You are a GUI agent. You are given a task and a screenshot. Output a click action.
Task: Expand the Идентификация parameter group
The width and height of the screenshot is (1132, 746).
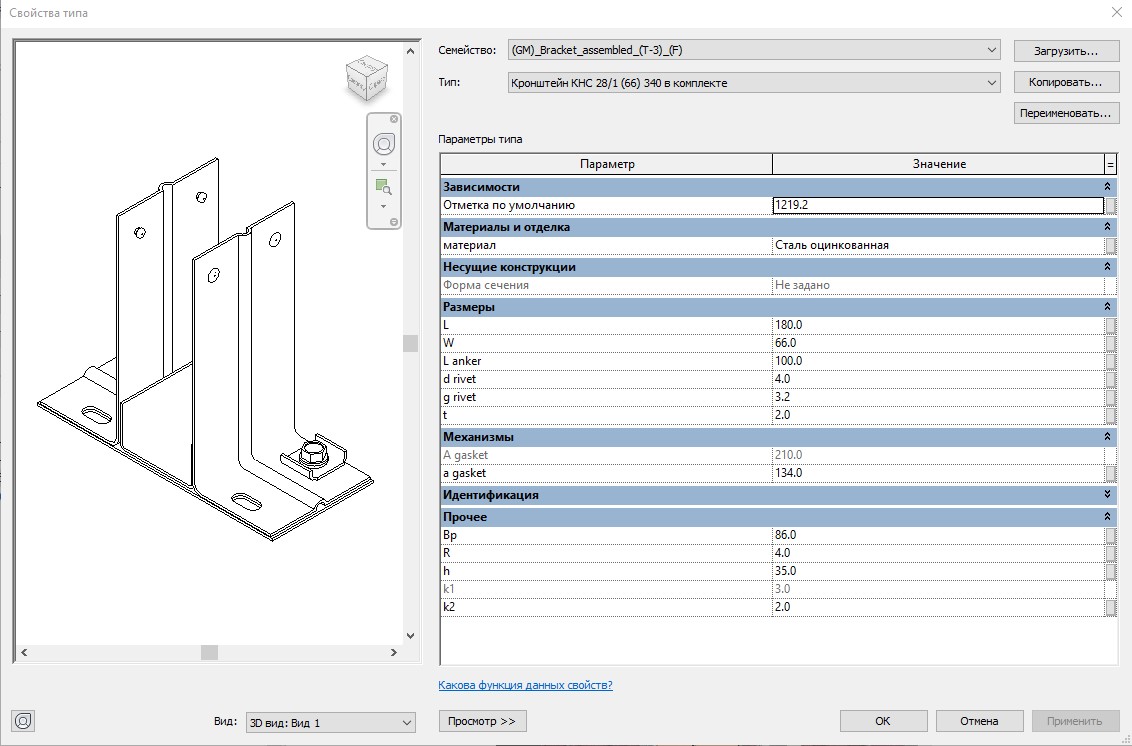[x=1108, y=495]
